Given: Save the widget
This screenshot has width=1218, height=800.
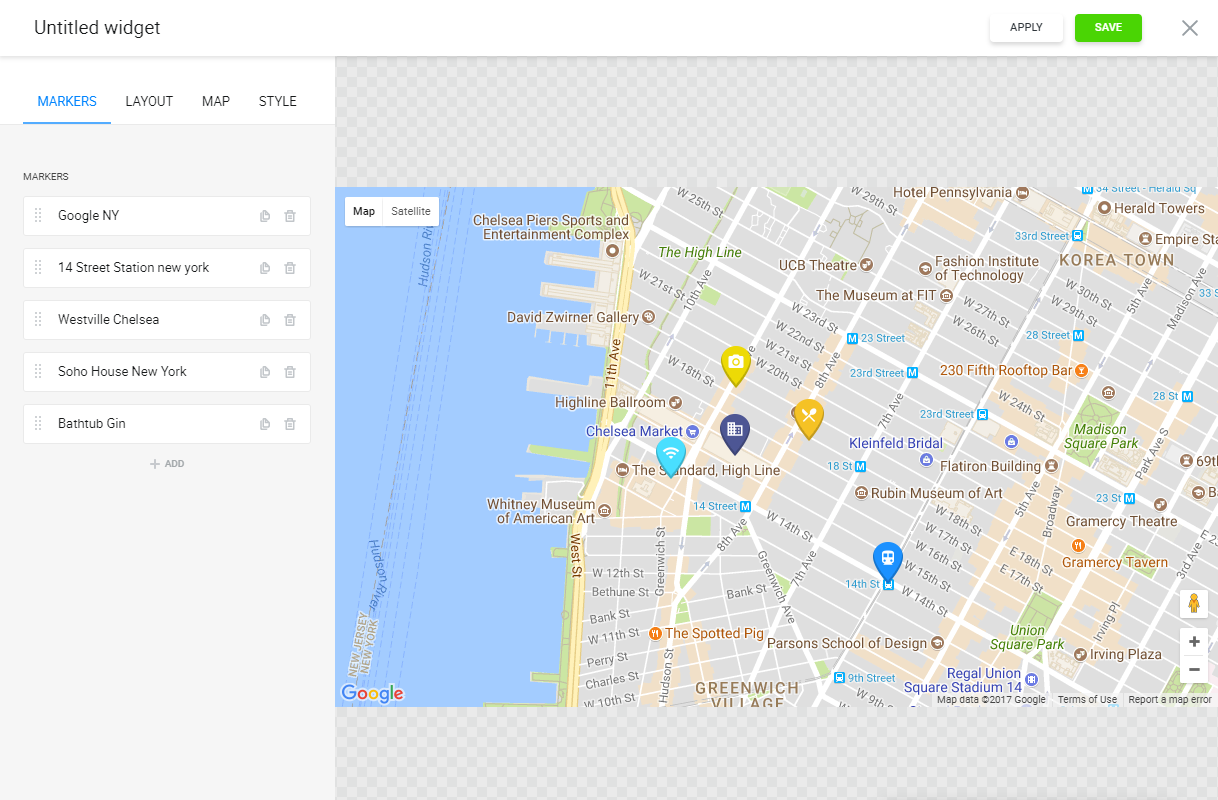Looking at the screenshot, I should pos(1108,28).
